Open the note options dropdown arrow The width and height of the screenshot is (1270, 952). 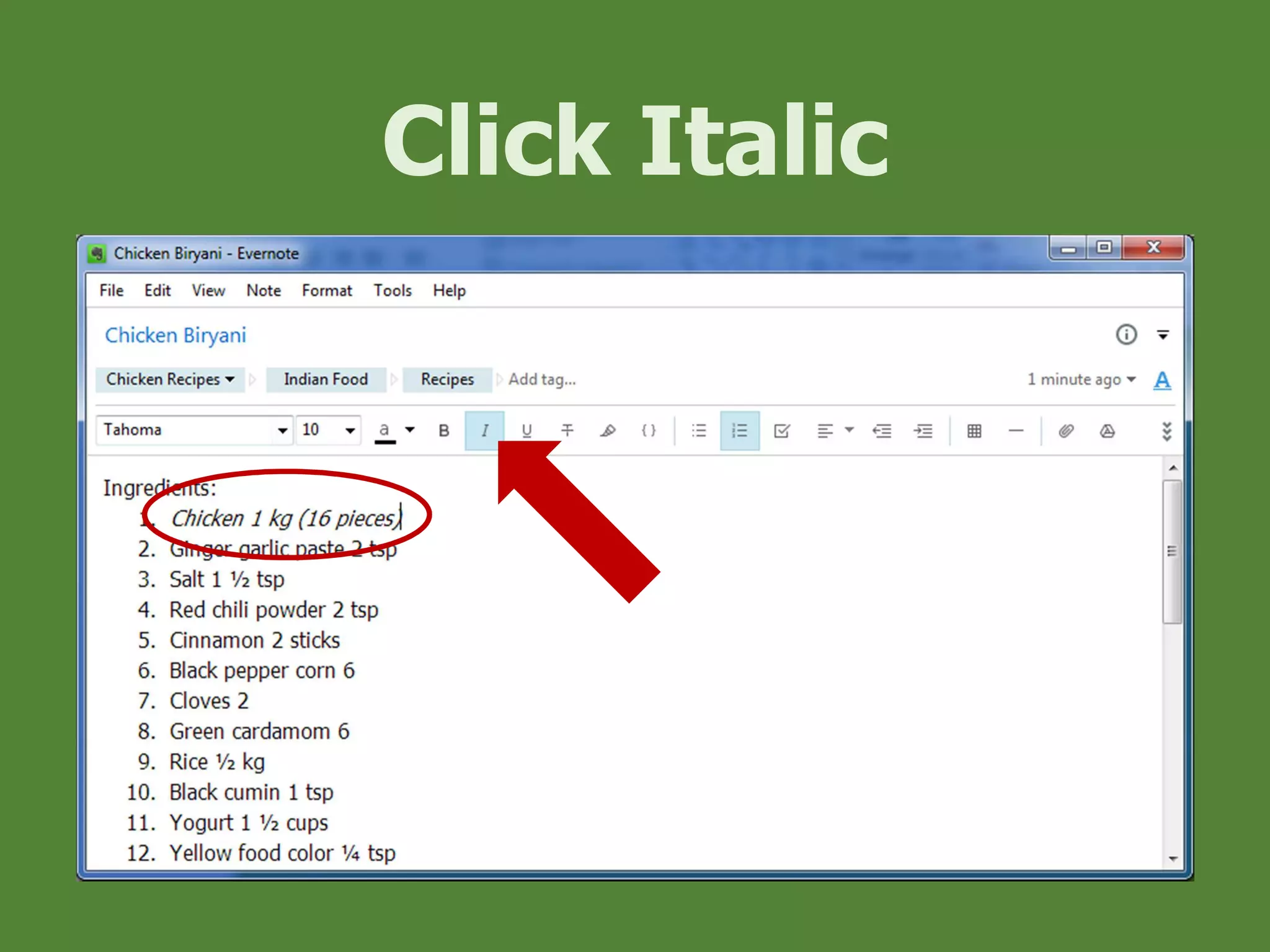tap(1163, 335)
